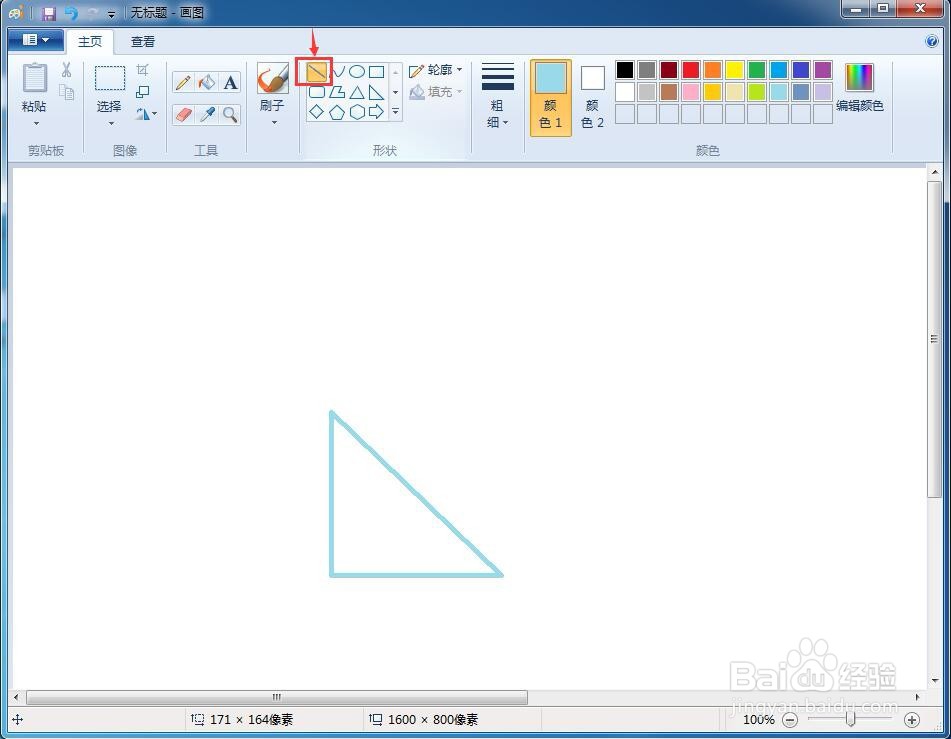The width and height of the screenshot is (951, 739).
Task: Expand the Paste dropdown arrow
Action: 36,123
